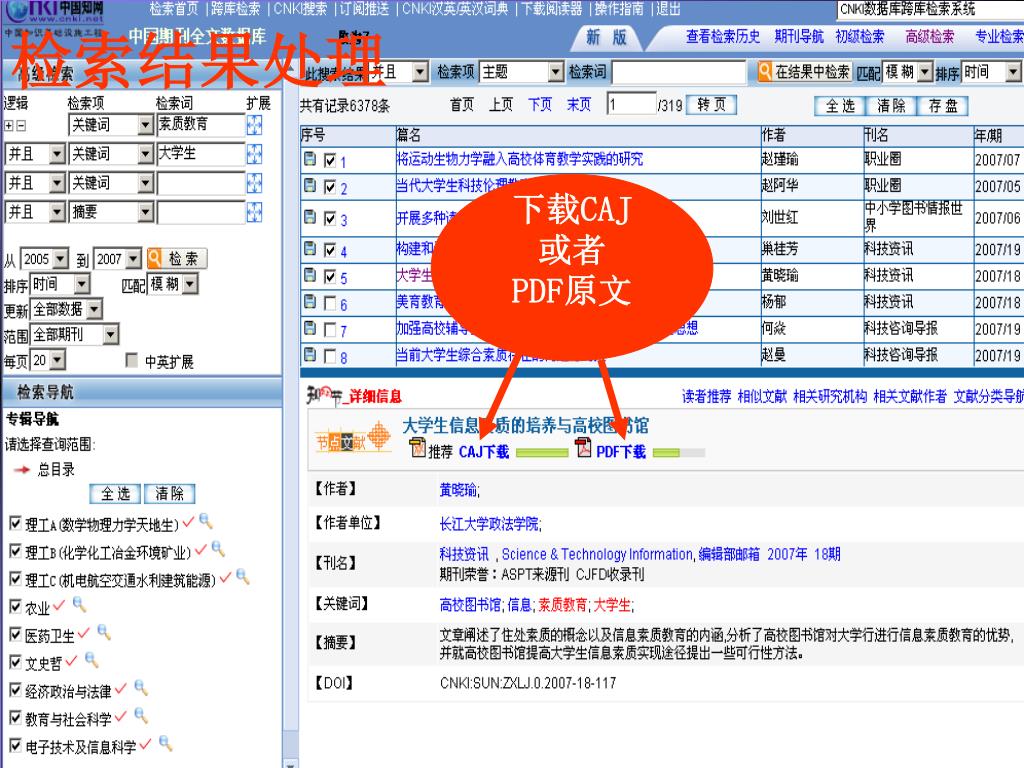This screenshot has height=768, width=1024.
Task: Click the expand icon beside 大学生 keyword field
Action: (254, 153)
